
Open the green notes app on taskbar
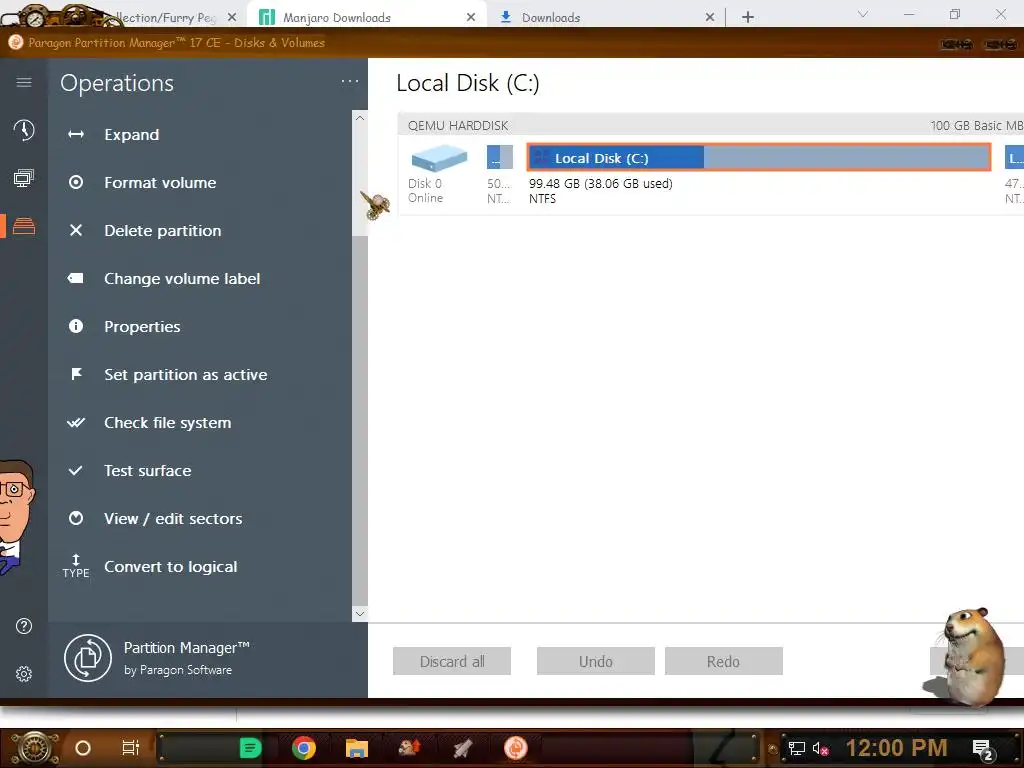(251, 748)
